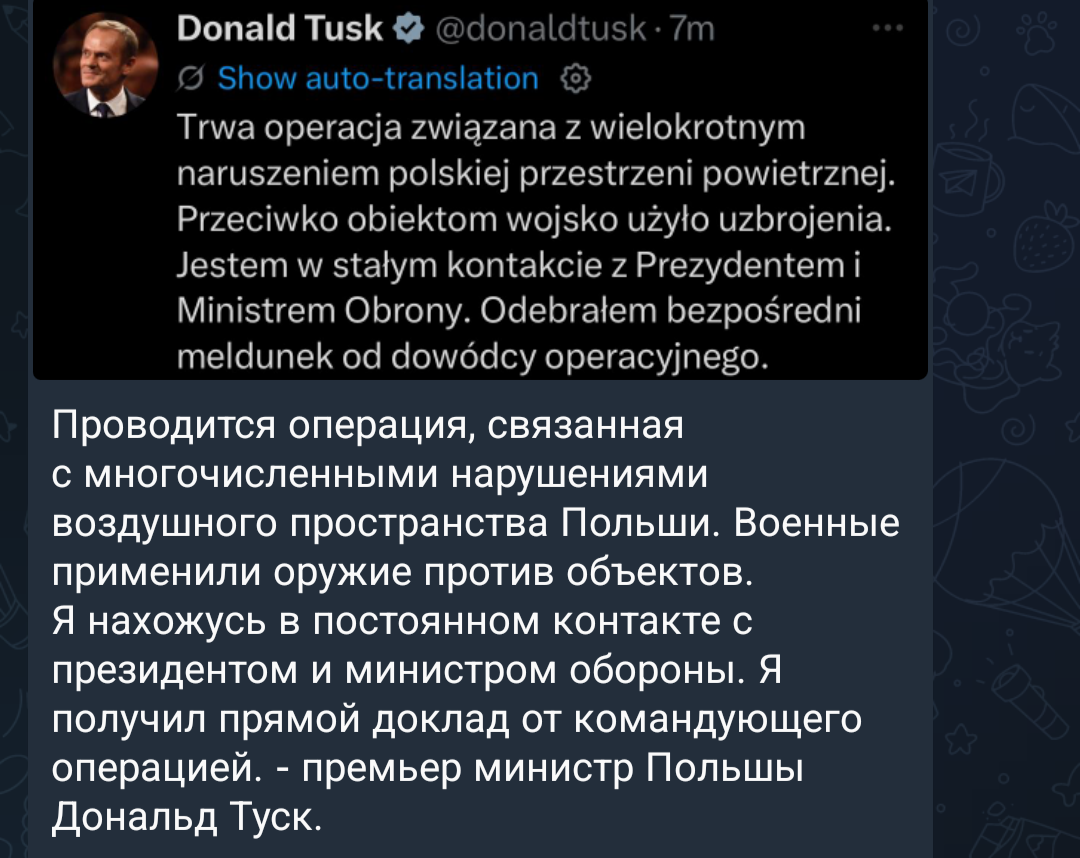The height and width of the screenshot is (858, 1080).
Task: Open the three-dot more options menu
Action: click(883, 29)
